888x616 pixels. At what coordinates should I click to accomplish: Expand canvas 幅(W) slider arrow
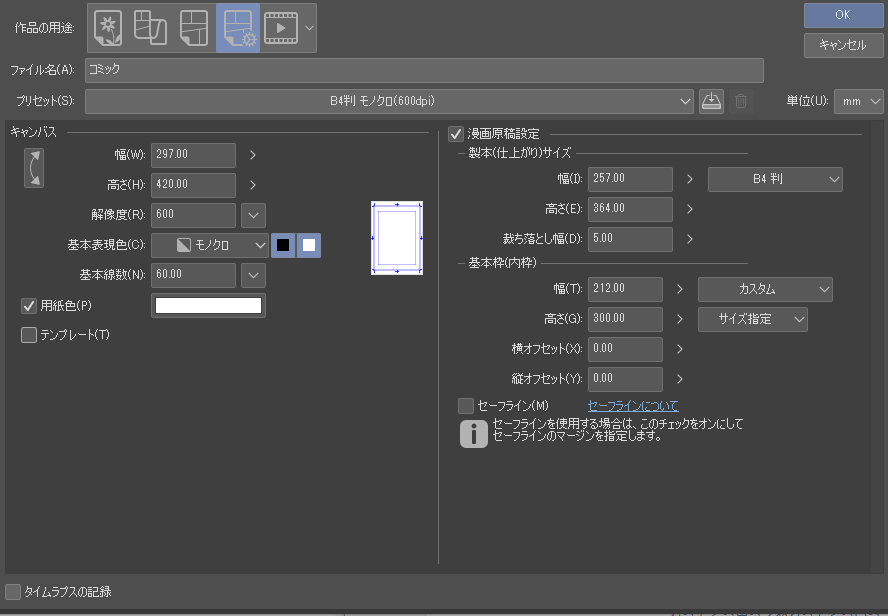click(253, 155)
